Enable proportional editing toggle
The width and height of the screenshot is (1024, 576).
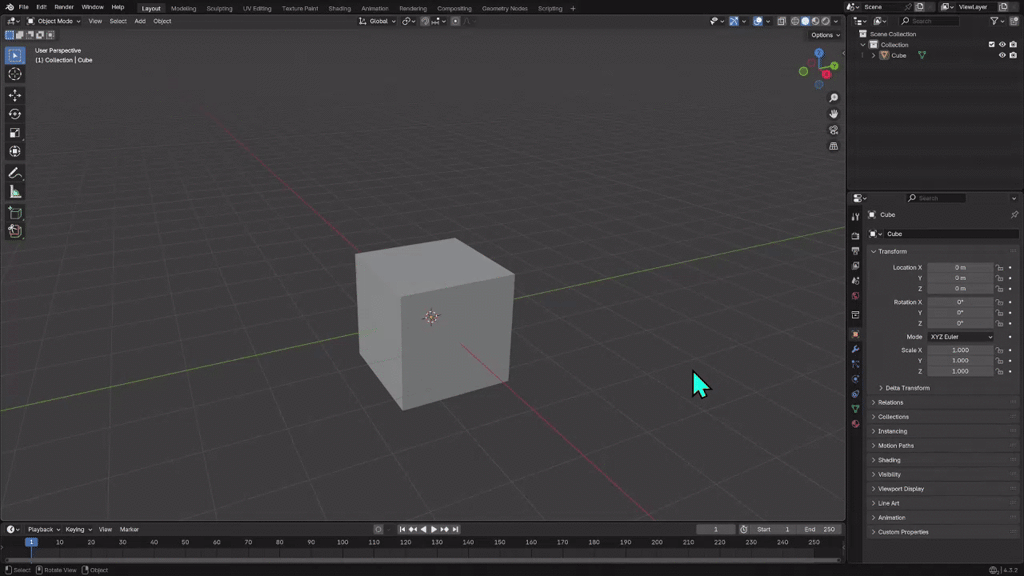456,21
